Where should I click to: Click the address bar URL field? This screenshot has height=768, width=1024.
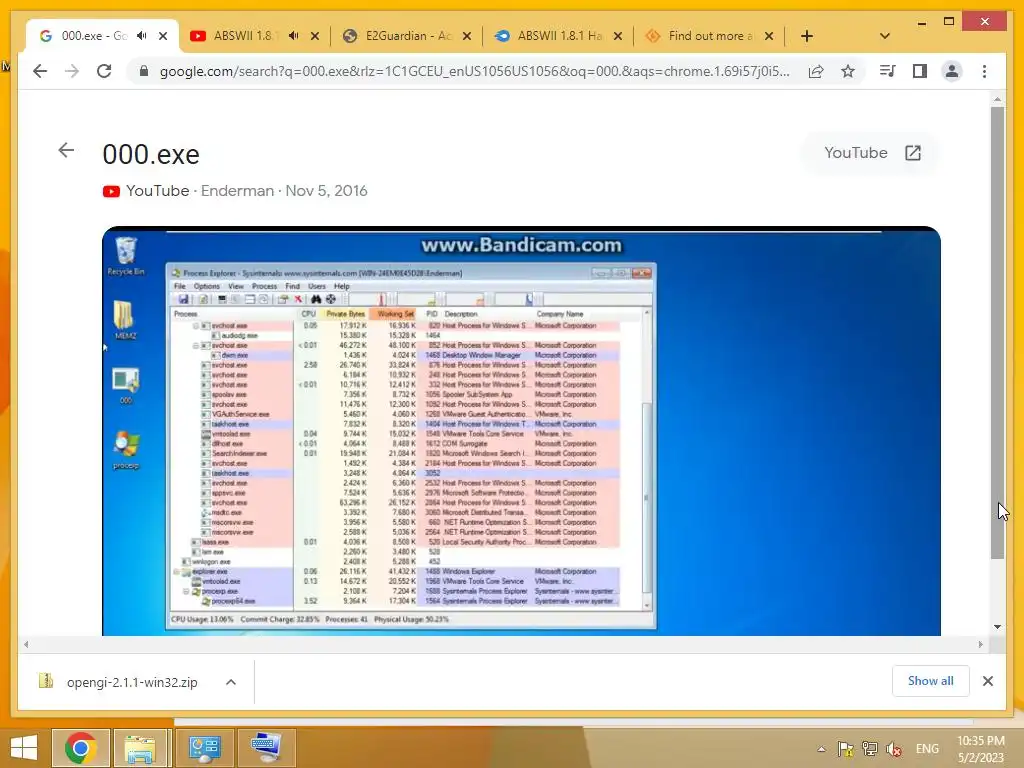tap(475, 71)
